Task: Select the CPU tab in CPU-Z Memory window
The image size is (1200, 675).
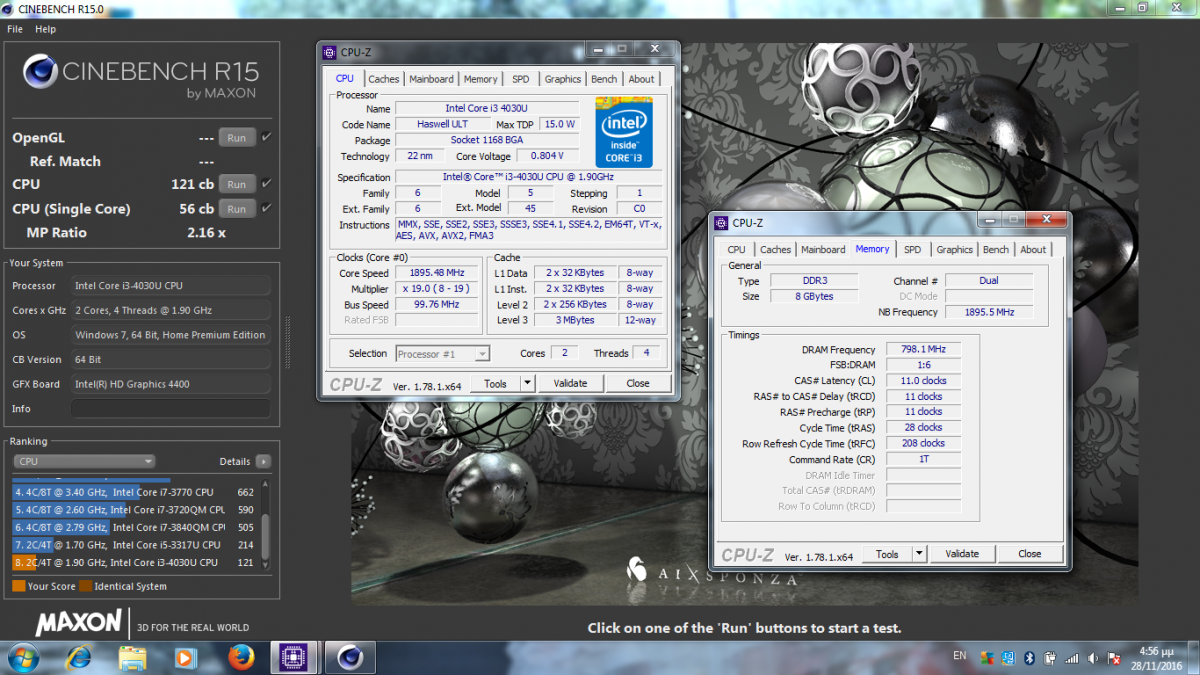Action: click(x=737, y=250)
